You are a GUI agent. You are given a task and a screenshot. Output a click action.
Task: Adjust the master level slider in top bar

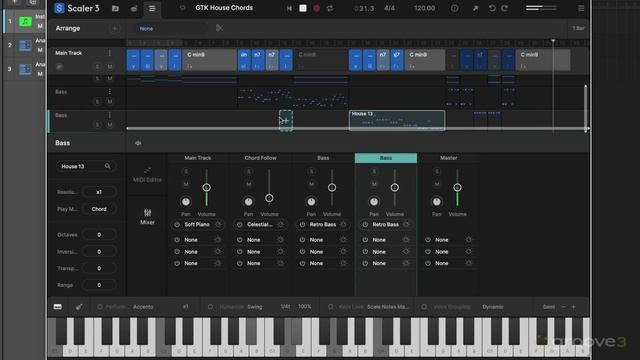[x=541, y=8]
